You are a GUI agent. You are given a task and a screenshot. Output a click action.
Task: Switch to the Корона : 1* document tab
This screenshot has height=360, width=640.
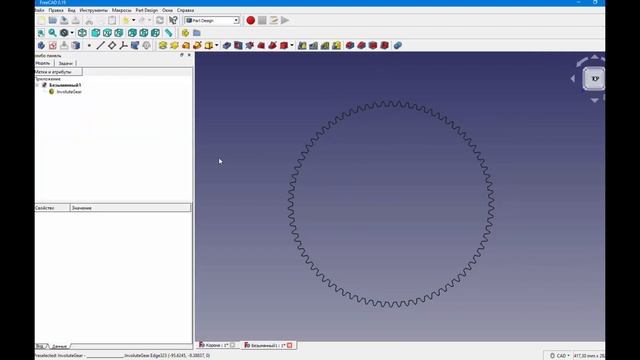tap(216, 345)
